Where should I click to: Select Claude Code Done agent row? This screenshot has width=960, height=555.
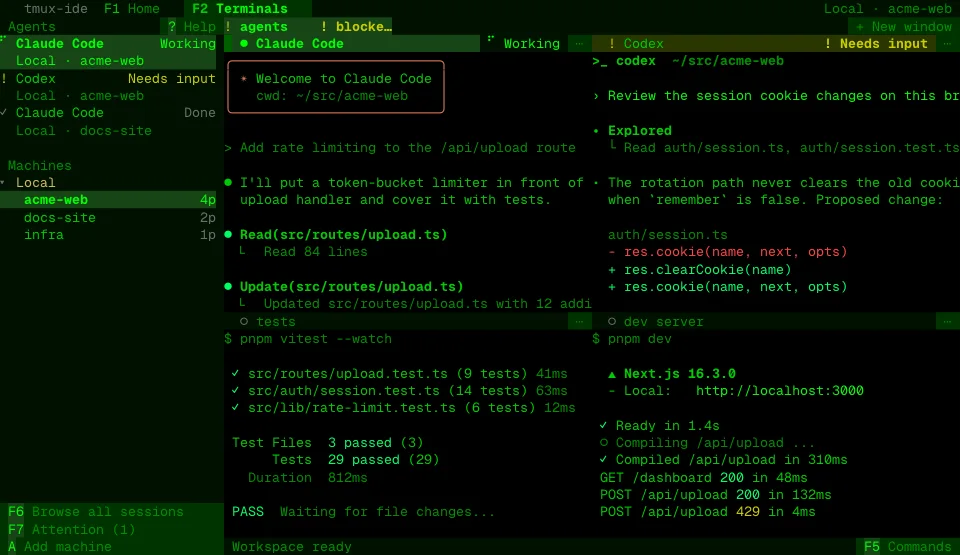click(108, 121)
